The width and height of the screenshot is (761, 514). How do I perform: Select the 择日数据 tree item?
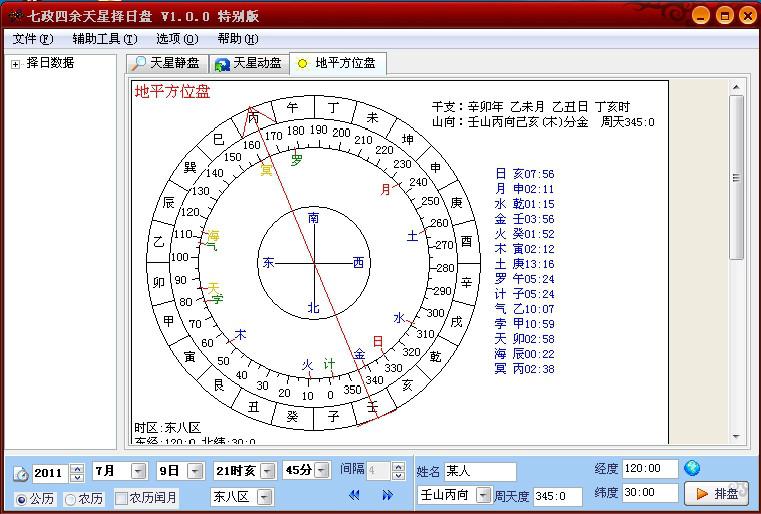(50, 63)
